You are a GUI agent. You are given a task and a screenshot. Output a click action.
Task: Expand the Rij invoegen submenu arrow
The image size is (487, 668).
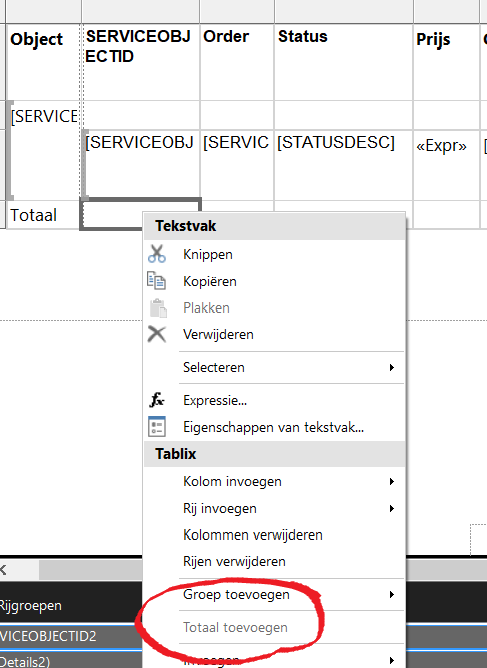[x=392, y=508]
